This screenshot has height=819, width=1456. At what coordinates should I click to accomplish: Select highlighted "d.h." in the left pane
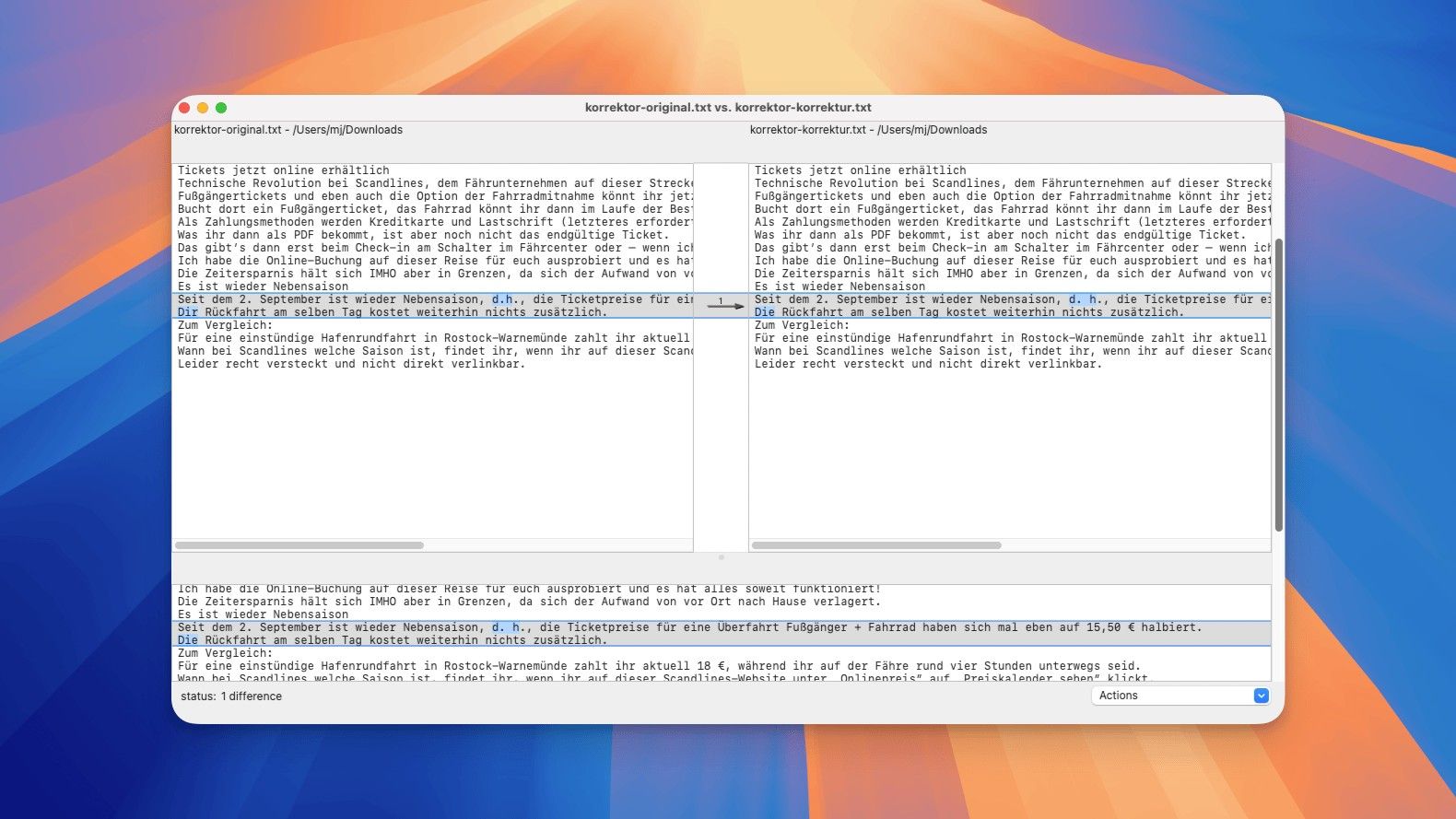502,299
